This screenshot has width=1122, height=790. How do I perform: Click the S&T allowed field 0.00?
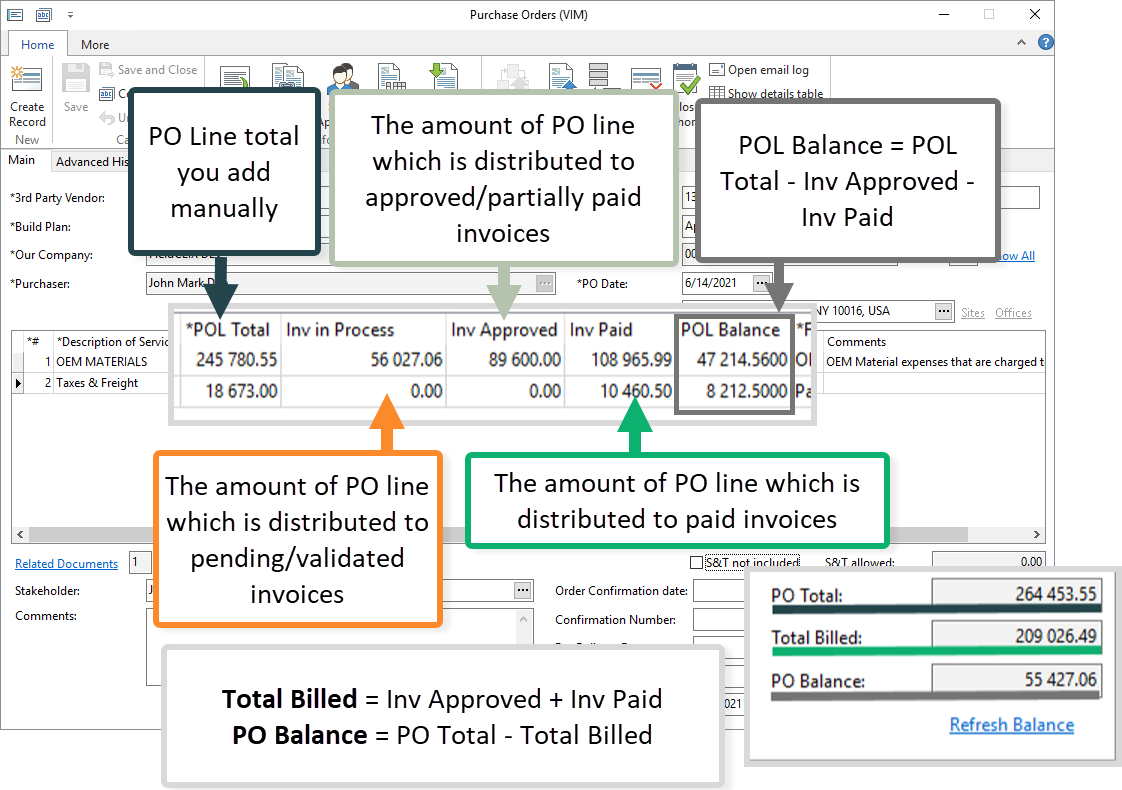pyautogui.click(x=988, y=562)
